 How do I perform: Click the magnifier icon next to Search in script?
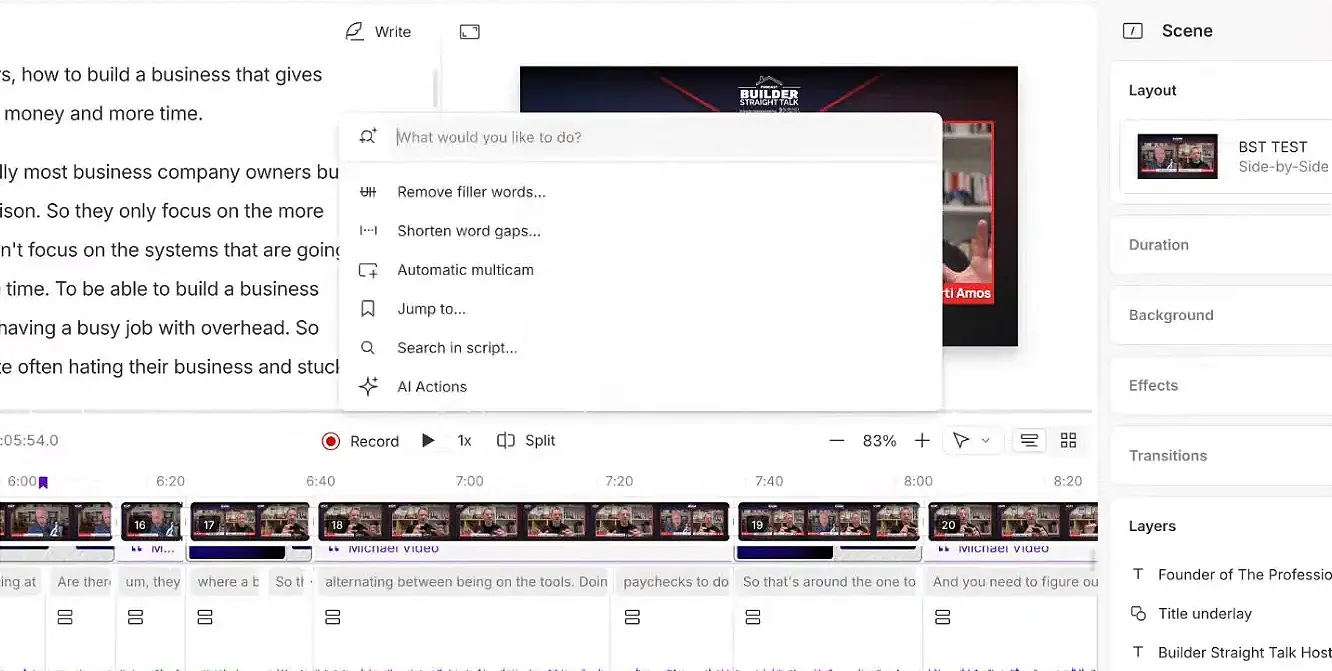click(x=368, y=347)
